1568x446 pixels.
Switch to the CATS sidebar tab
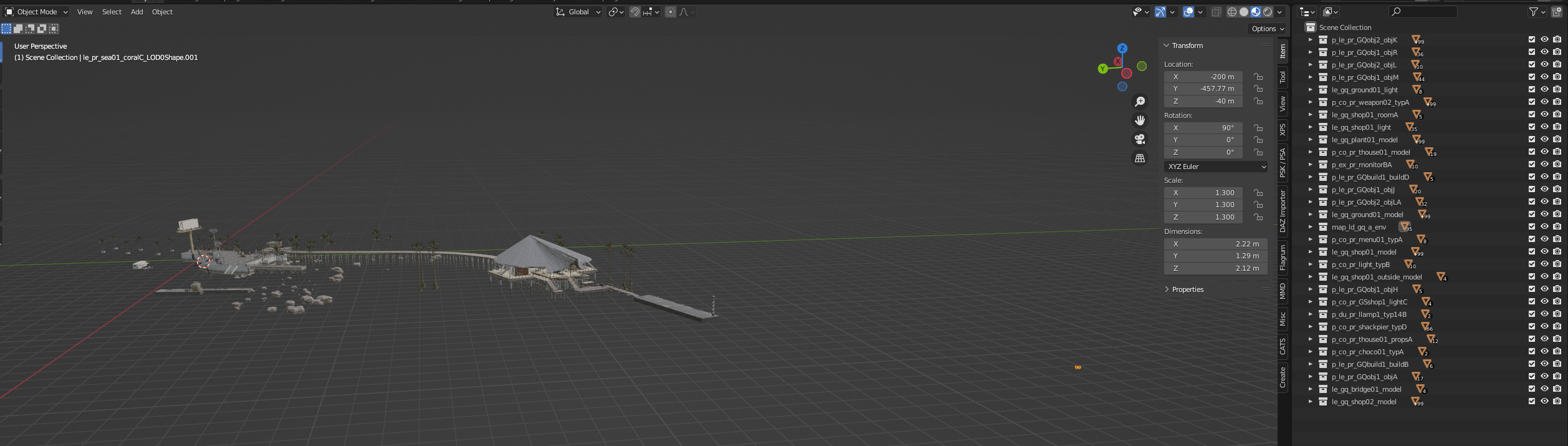1283,346
